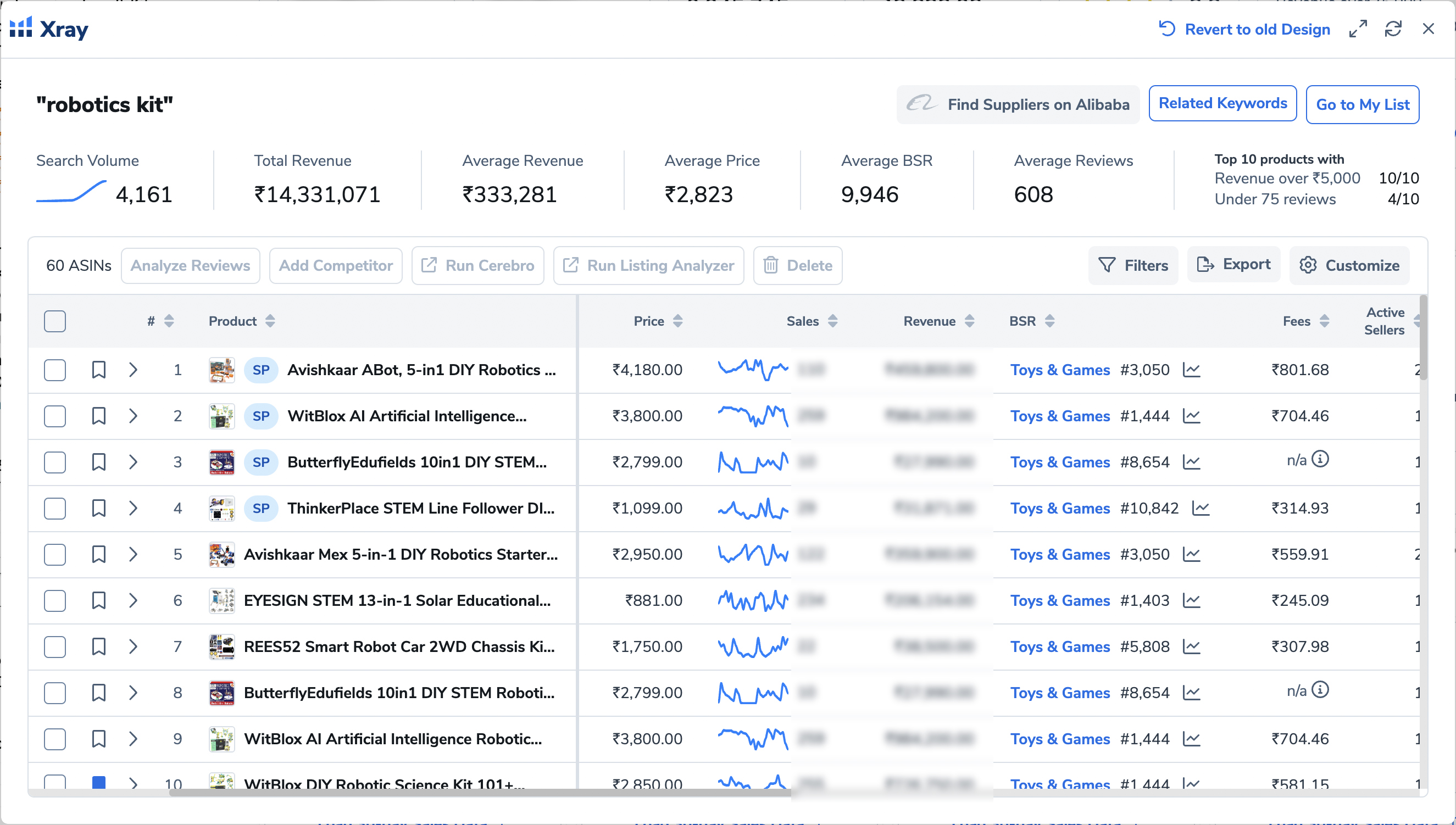Image resolution: width=1456 pixels, height=825 pixels.
Task: Click the Related Keywords button
Action: tap(1222, 104)
